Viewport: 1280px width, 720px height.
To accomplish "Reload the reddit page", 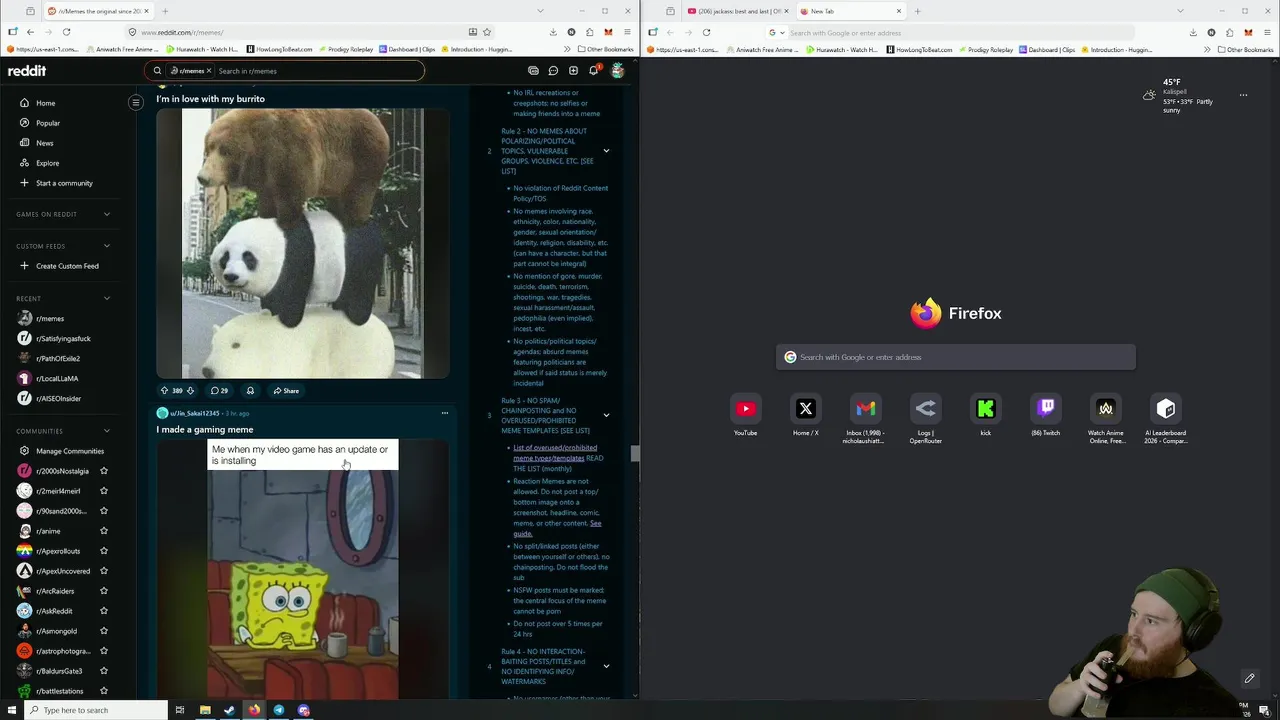I will coord(66,32).
